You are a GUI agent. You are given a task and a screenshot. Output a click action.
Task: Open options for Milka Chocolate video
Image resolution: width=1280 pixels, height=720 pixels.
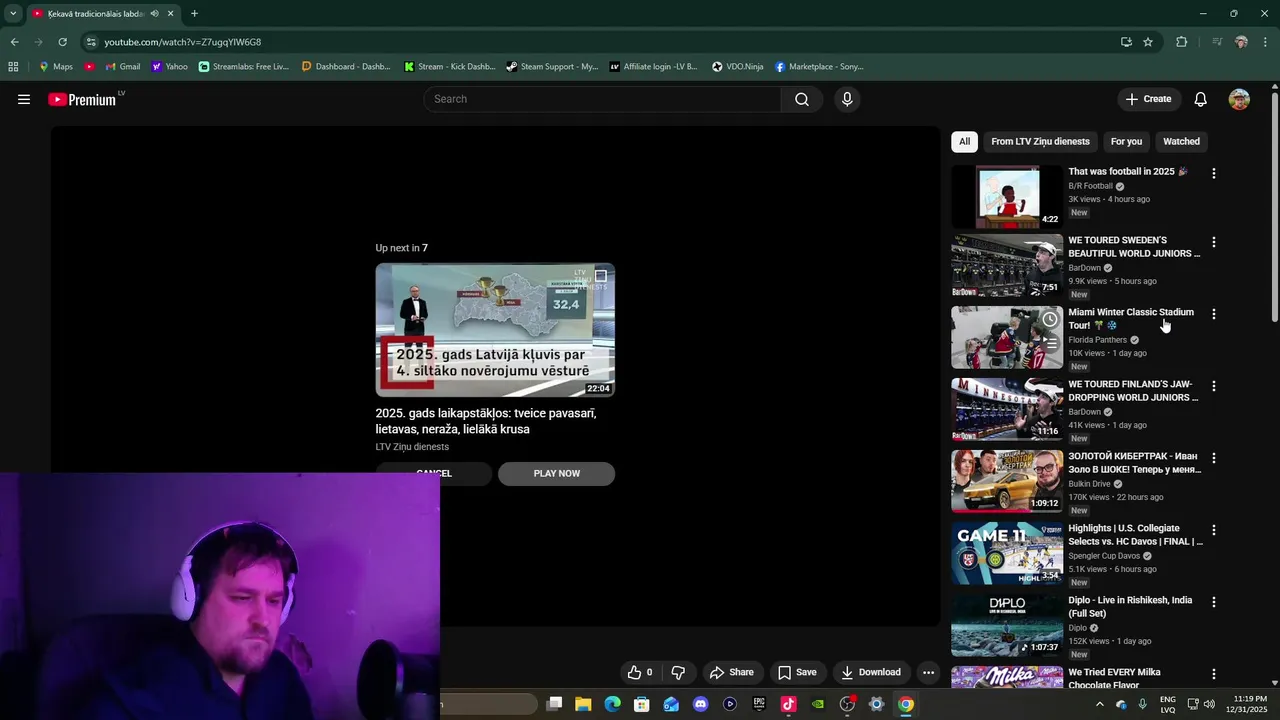tap(1214, 674)
